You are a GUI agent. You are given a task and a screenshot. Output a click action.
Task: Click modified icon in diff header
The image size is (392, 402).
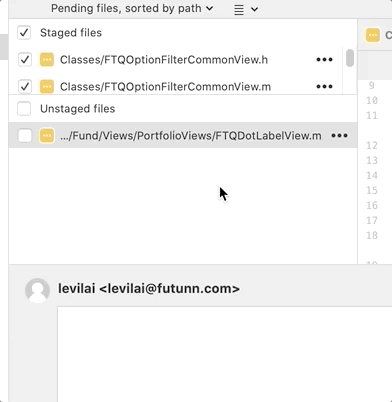(373, 35)
